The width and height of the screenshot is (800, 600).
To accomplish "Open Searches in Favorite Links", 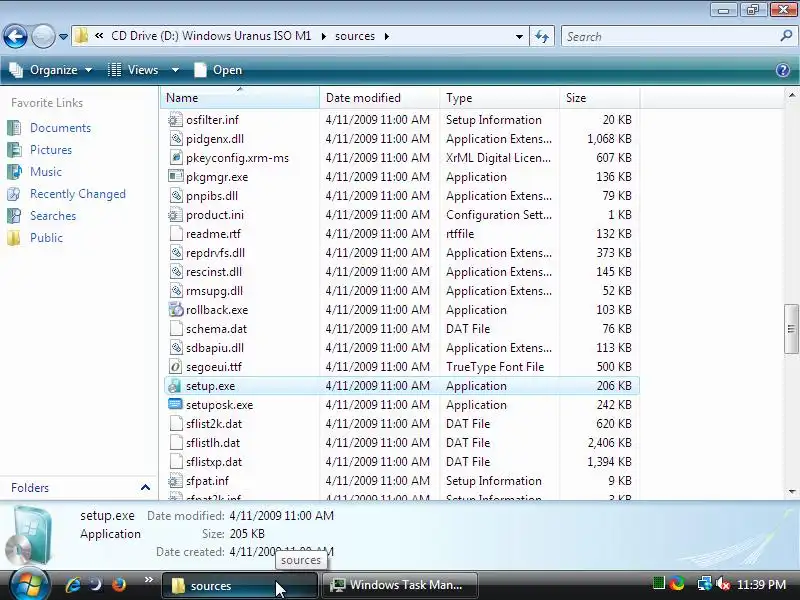I will (x=53, y=216).
